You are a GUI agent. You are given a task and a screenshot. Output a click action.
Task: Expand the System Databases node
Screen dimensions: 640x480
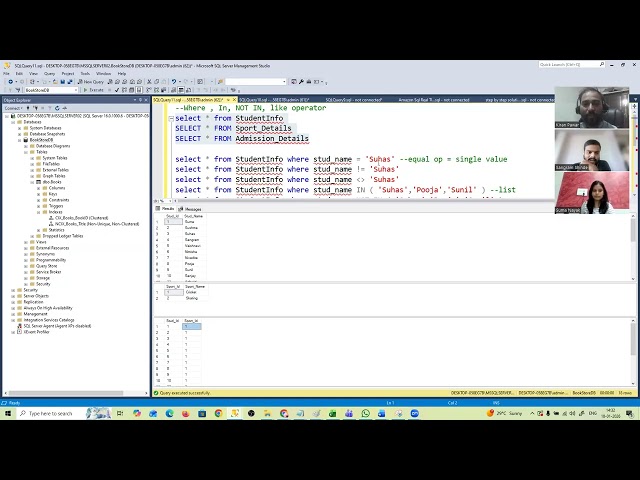20,128
